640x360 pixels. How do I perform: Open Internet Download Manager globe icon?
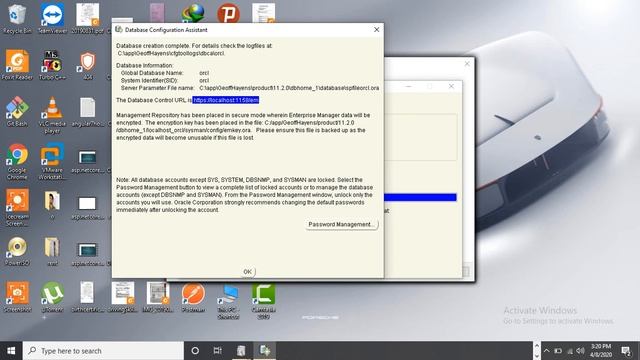click(193, 13)
